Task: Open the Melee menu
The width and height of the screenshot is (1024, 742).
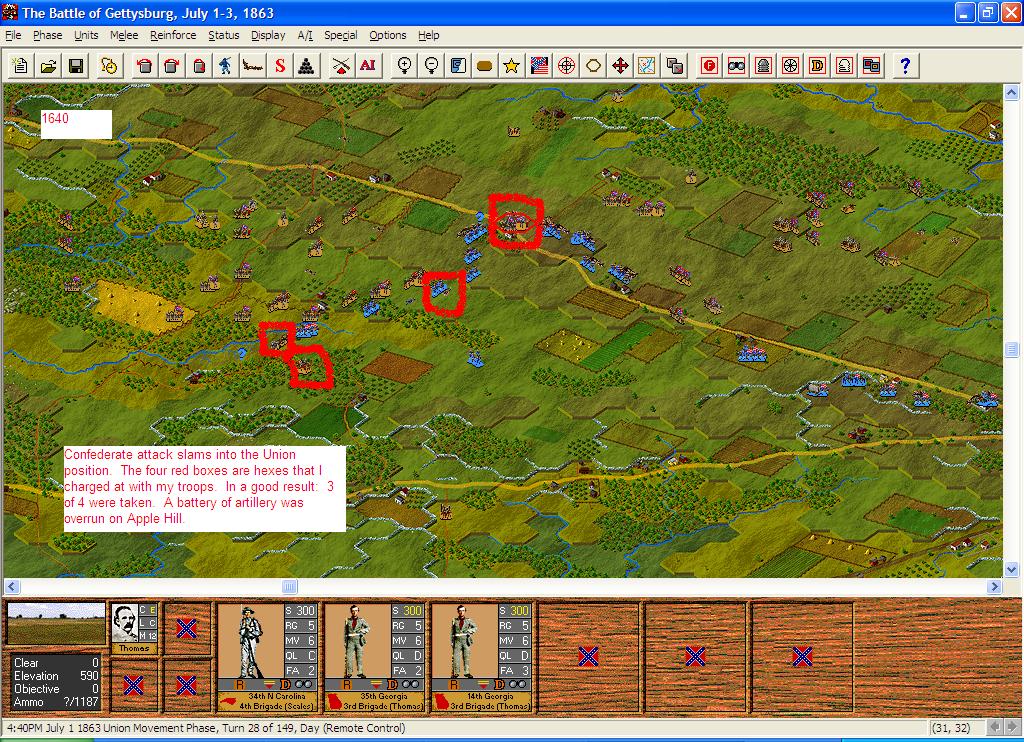Action: [x=124, y=35]
